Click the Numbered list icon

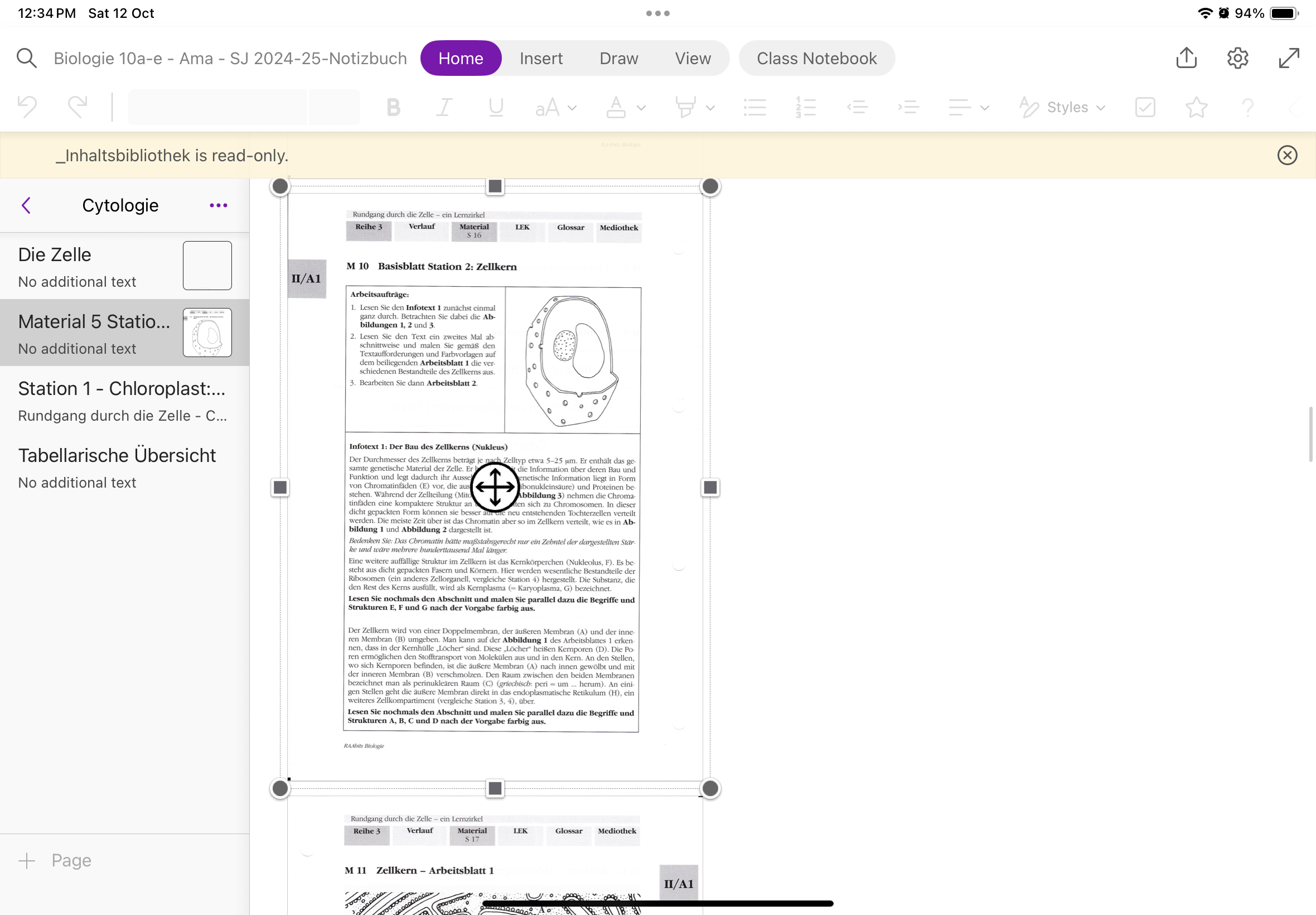pyautogui.click(x=807, y=107)
